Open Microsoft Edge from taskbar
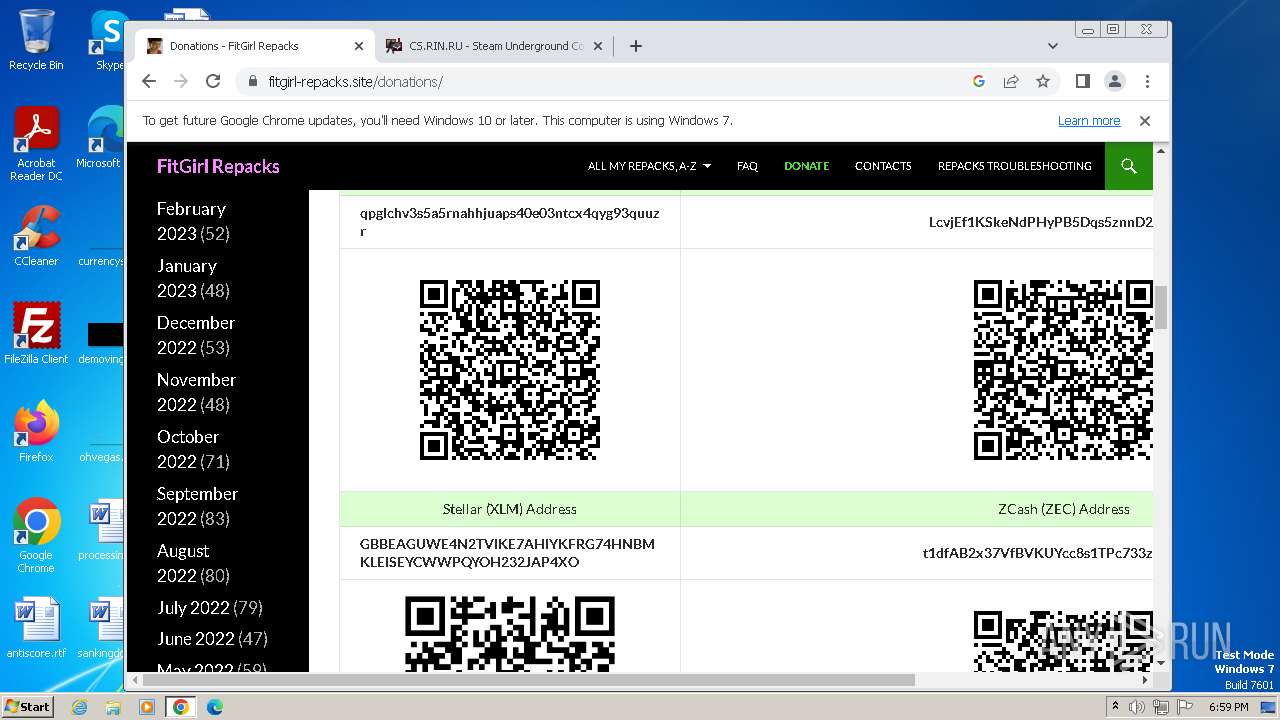The height and width of the screenshot is (720, 1280). point(215,707)
